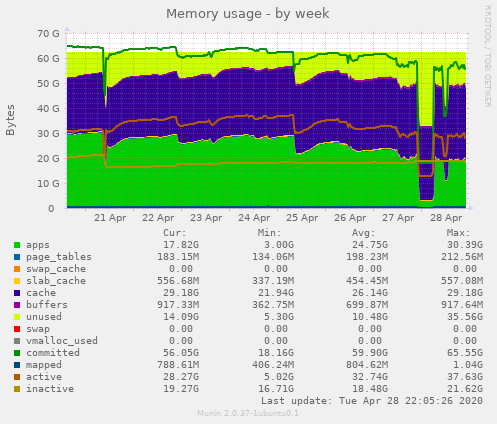The width and height of the screenshot is (497, 424).
Task: Click the apps max value 30.39G
Action: point(465,245)
